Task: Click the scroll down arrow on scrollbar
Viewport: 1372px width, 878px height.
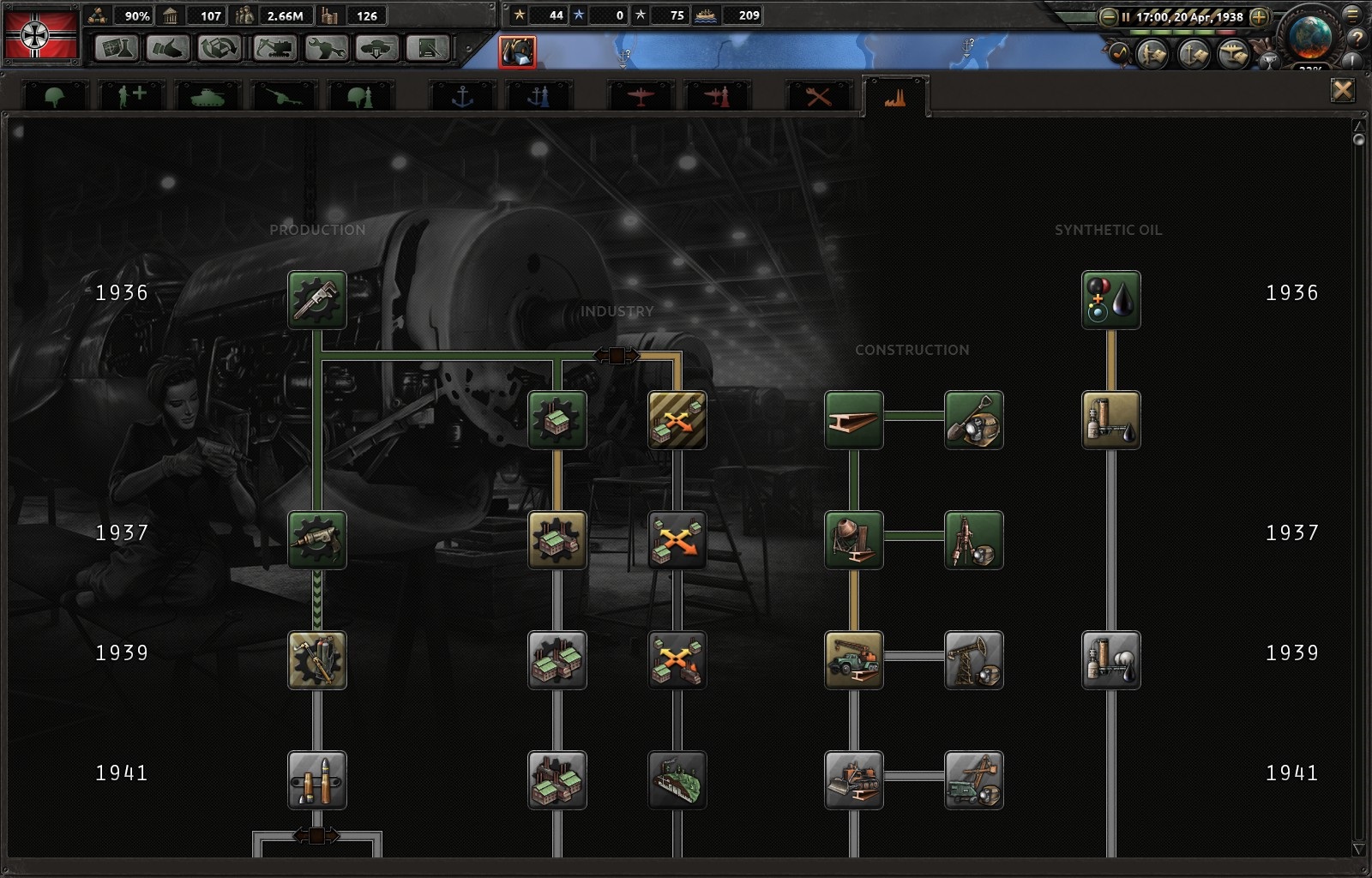Action: pos(1358,849)
